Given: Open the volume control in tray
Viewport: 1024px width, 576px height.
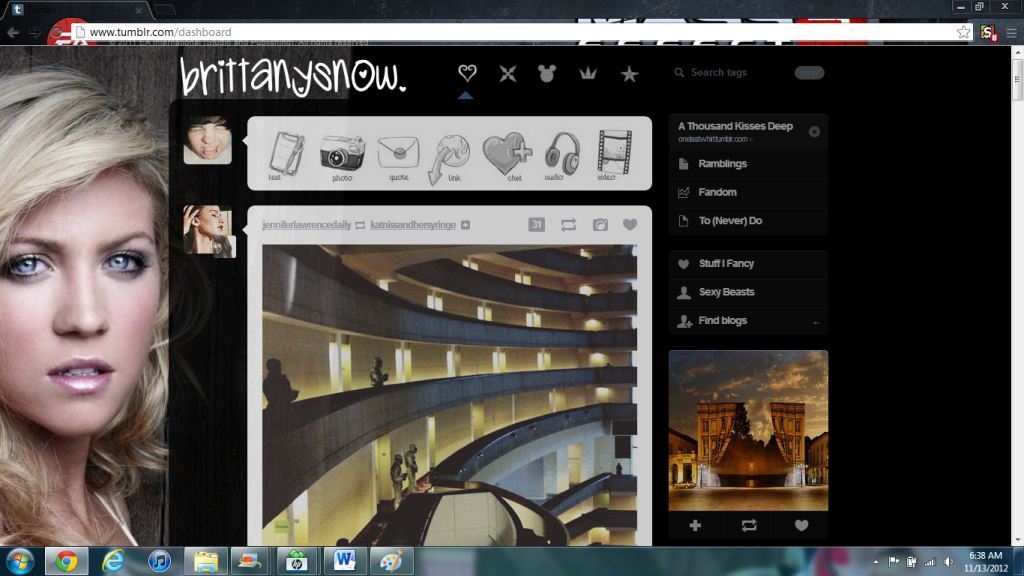Looking at the screenshot, I should [948, 562].
